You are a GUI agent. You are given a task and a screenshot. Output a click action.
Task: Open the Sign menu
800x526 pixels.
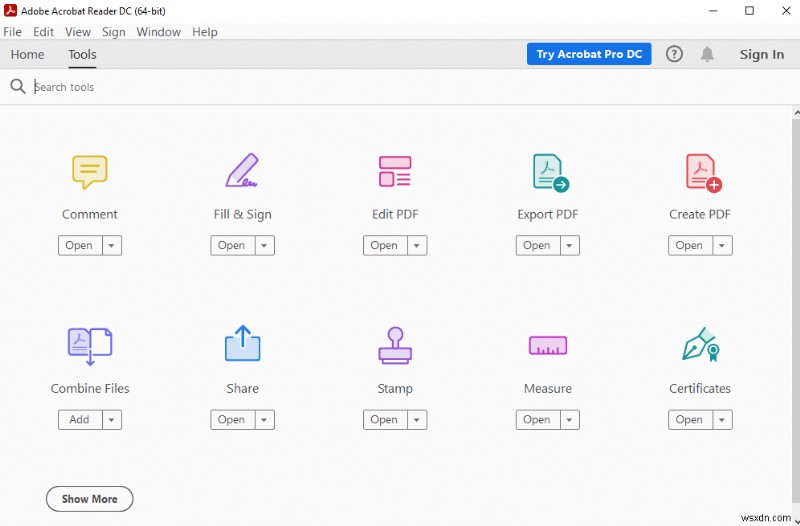tap(113, 32)
